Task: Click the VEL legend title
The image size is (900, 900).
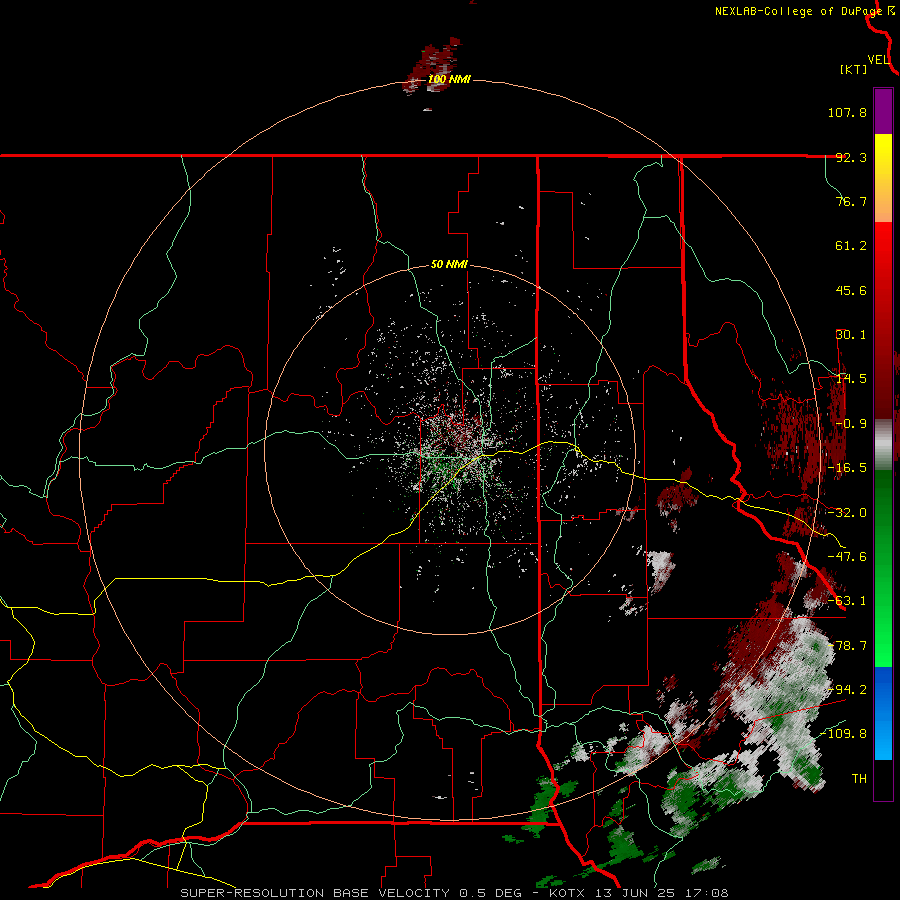Action: [x=878, y=60]
